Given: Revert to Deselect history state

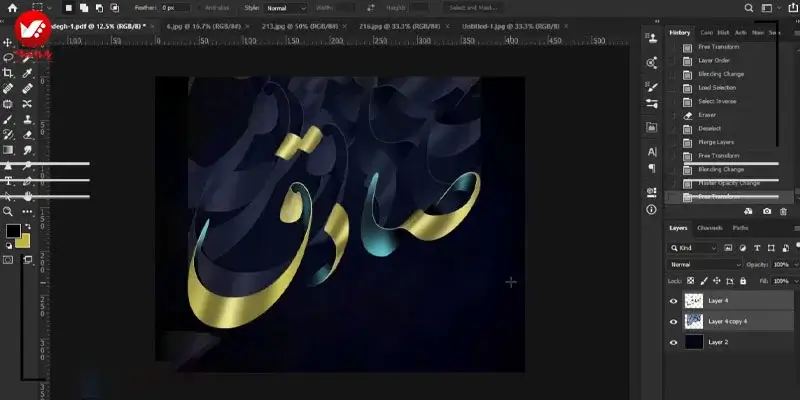Looking at the screenshot, I should pos(709,129).
